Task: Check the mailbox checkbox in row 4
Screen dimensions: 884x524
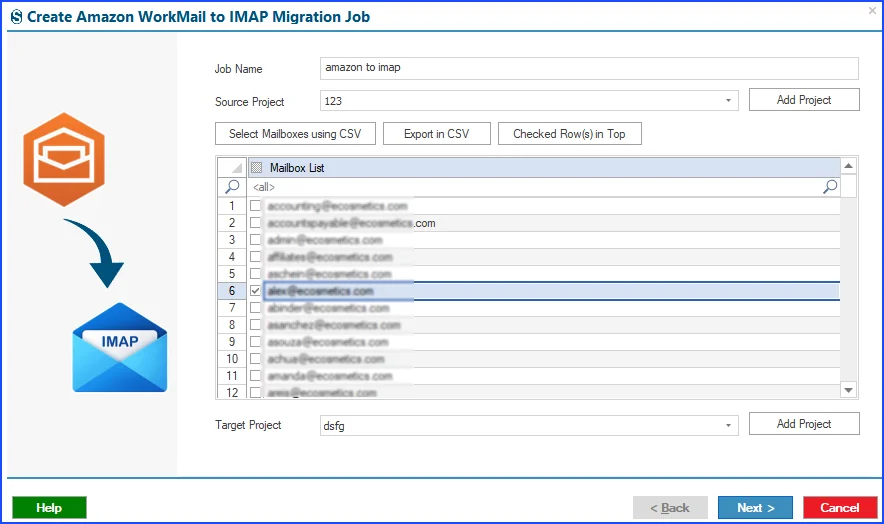Action: pos(255,257)
